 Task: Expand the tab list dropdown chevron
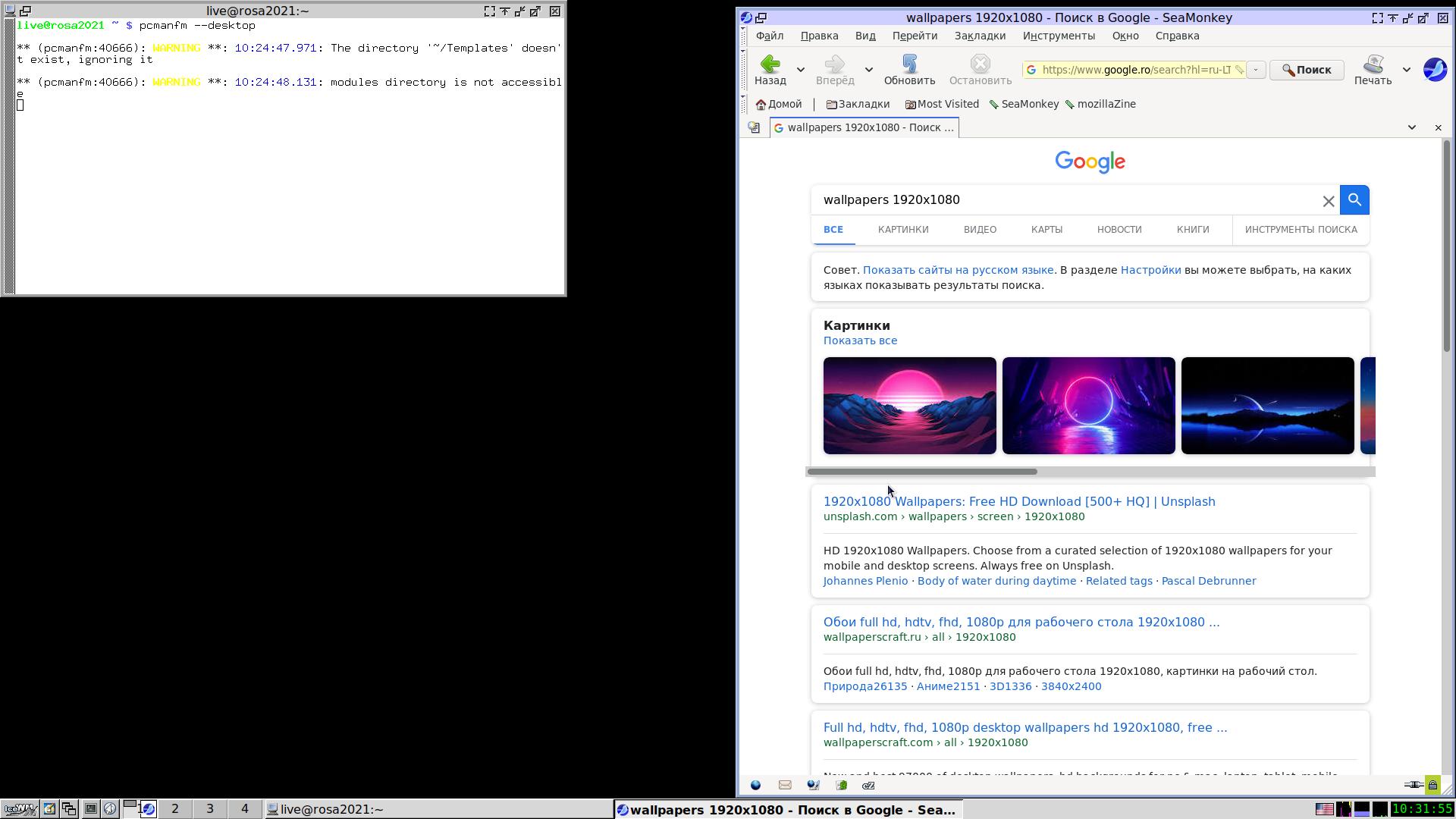pyautogui.click(x=1411, y=127)
